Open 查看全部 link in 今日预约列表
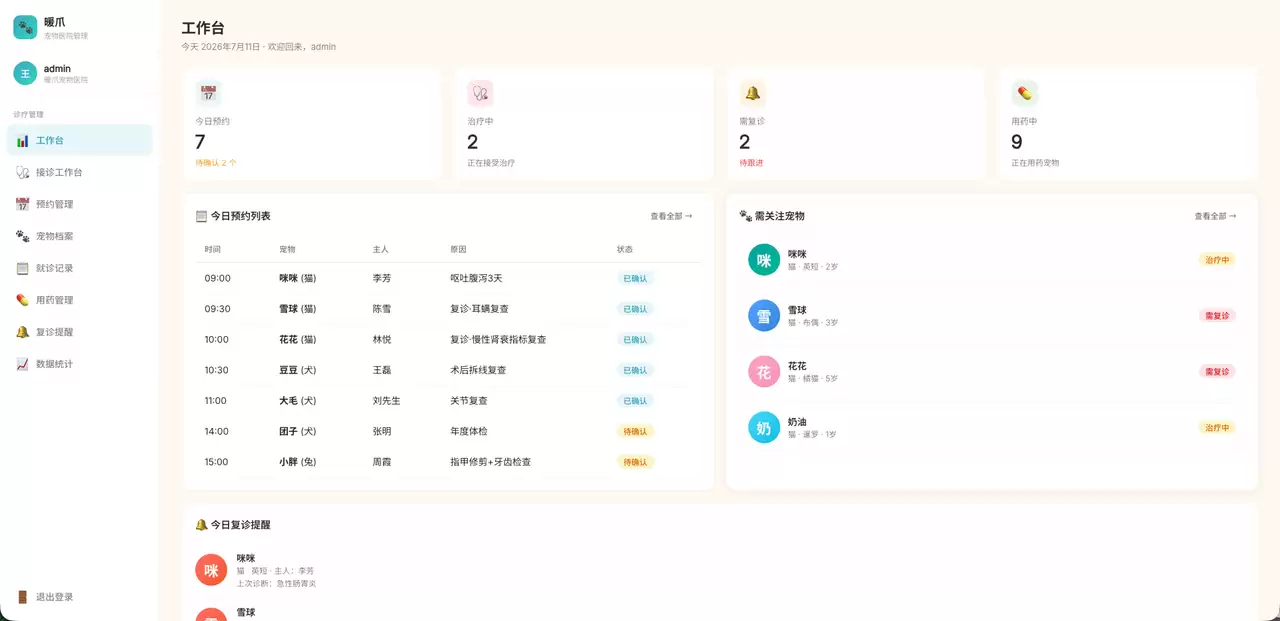The height and width of the screenshot is (621, 1280). tap(671, 216)
